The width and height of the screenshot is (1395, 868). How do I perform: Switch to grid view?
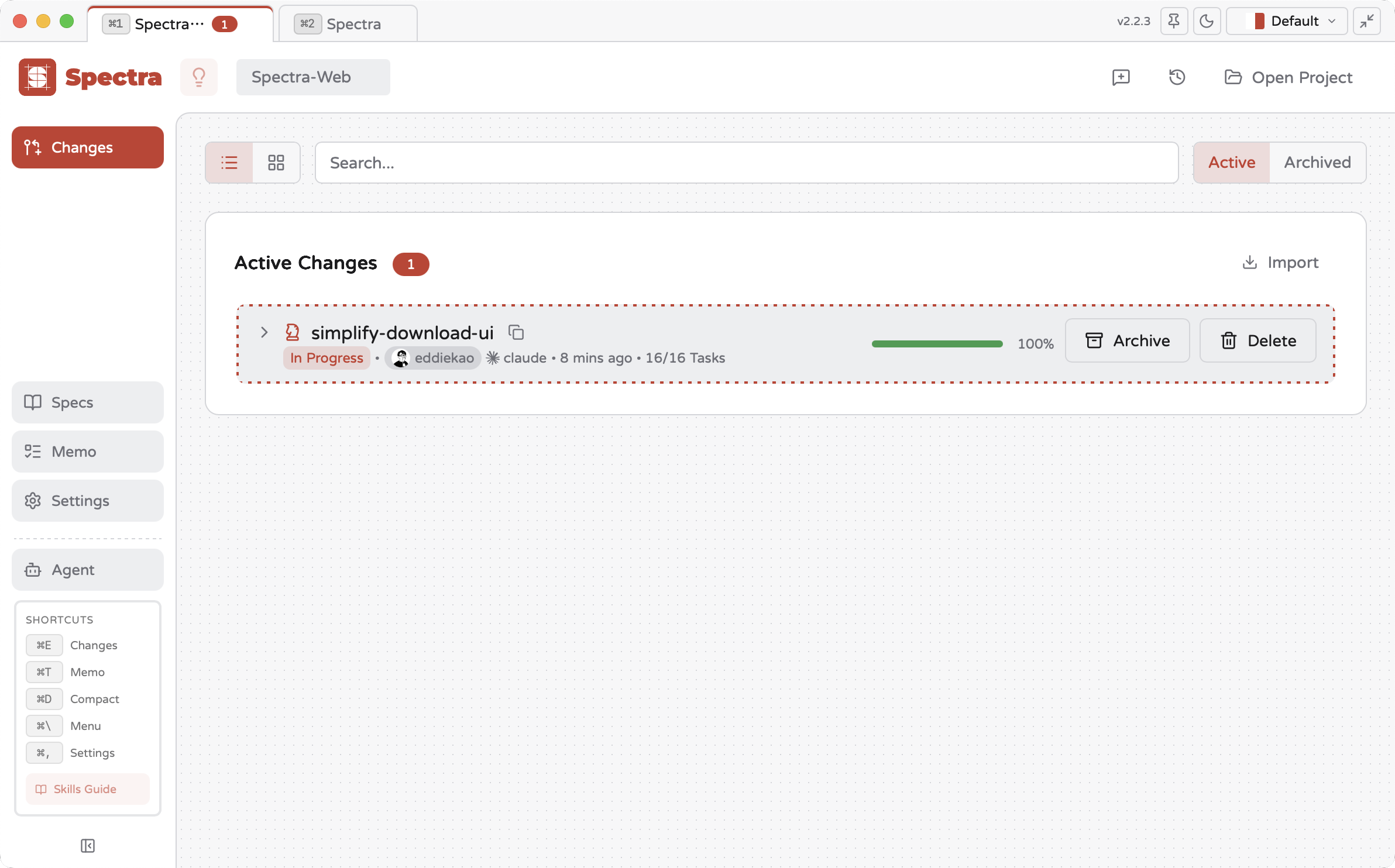tap(276, 163)
